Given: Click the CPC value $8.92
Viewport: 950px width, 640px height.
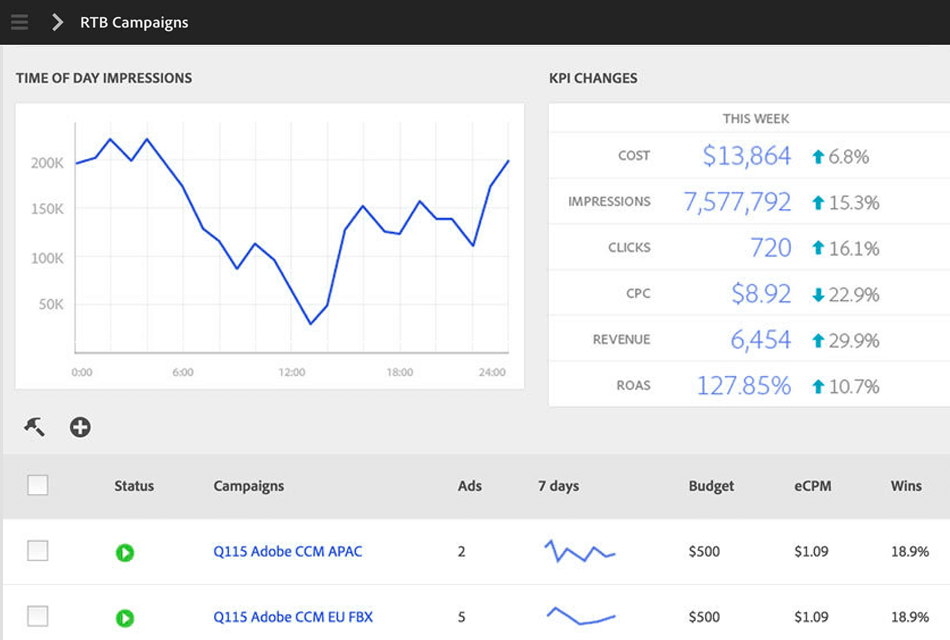Looking at the screenshot, I should (x=760, y=294).
